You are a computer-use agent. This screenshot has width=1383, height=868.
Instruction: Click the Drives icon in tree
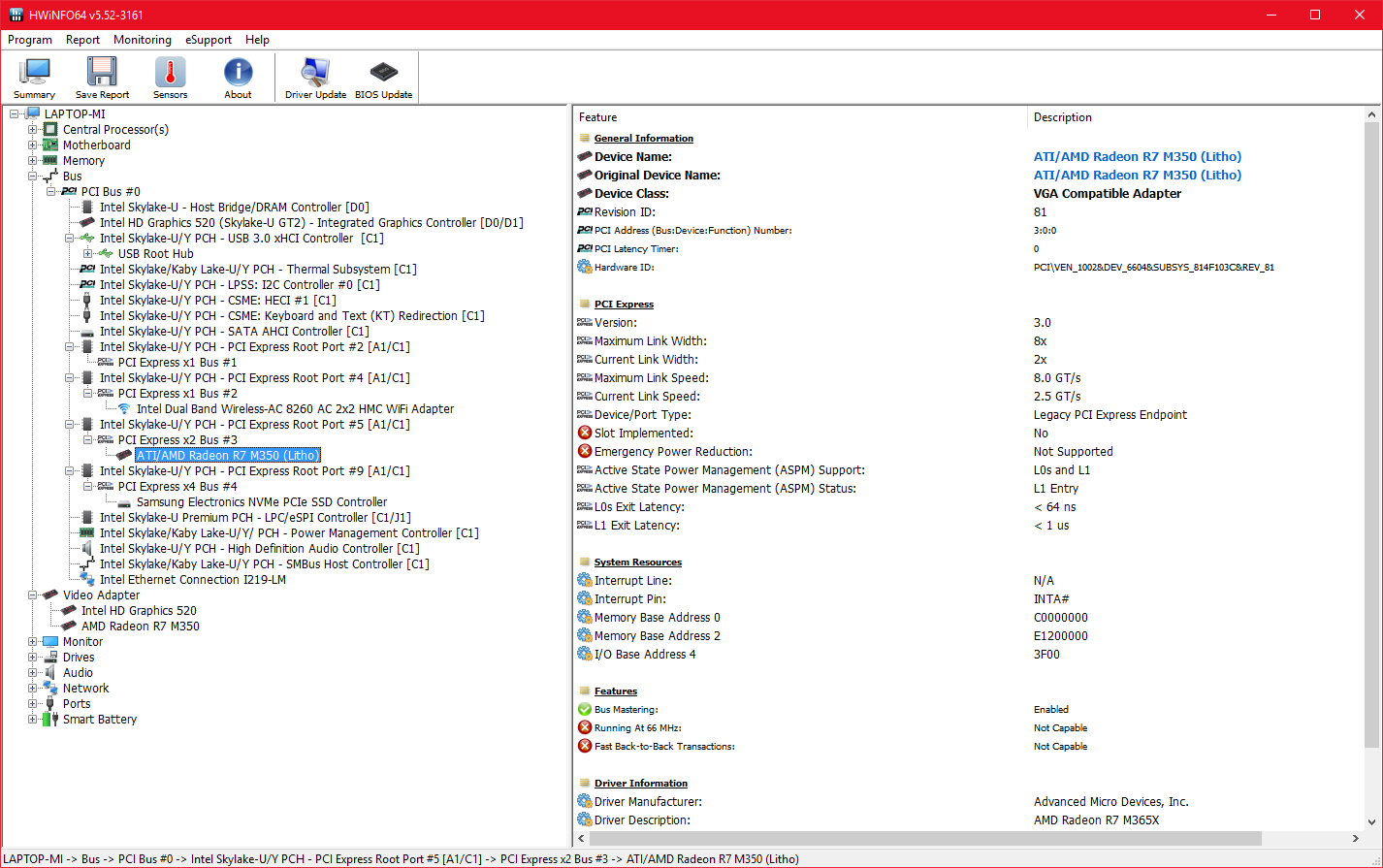pyautogui.click(x=50, y=658)
